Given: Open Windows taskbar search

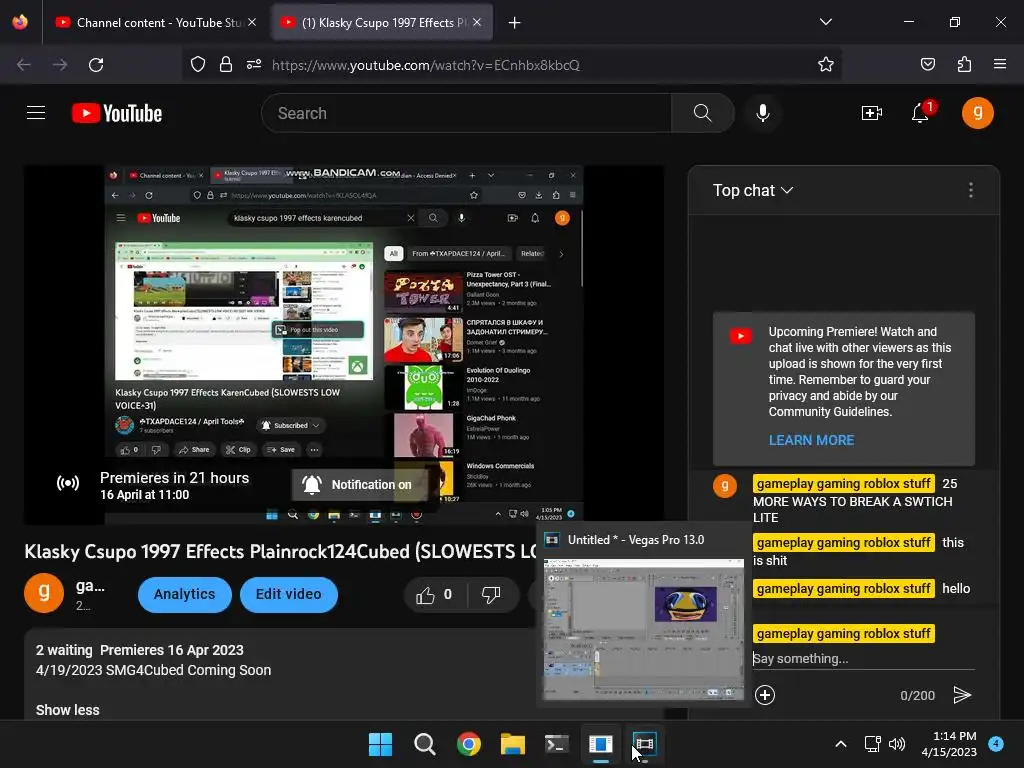Looking at the screenshot, I should point(424,744).
